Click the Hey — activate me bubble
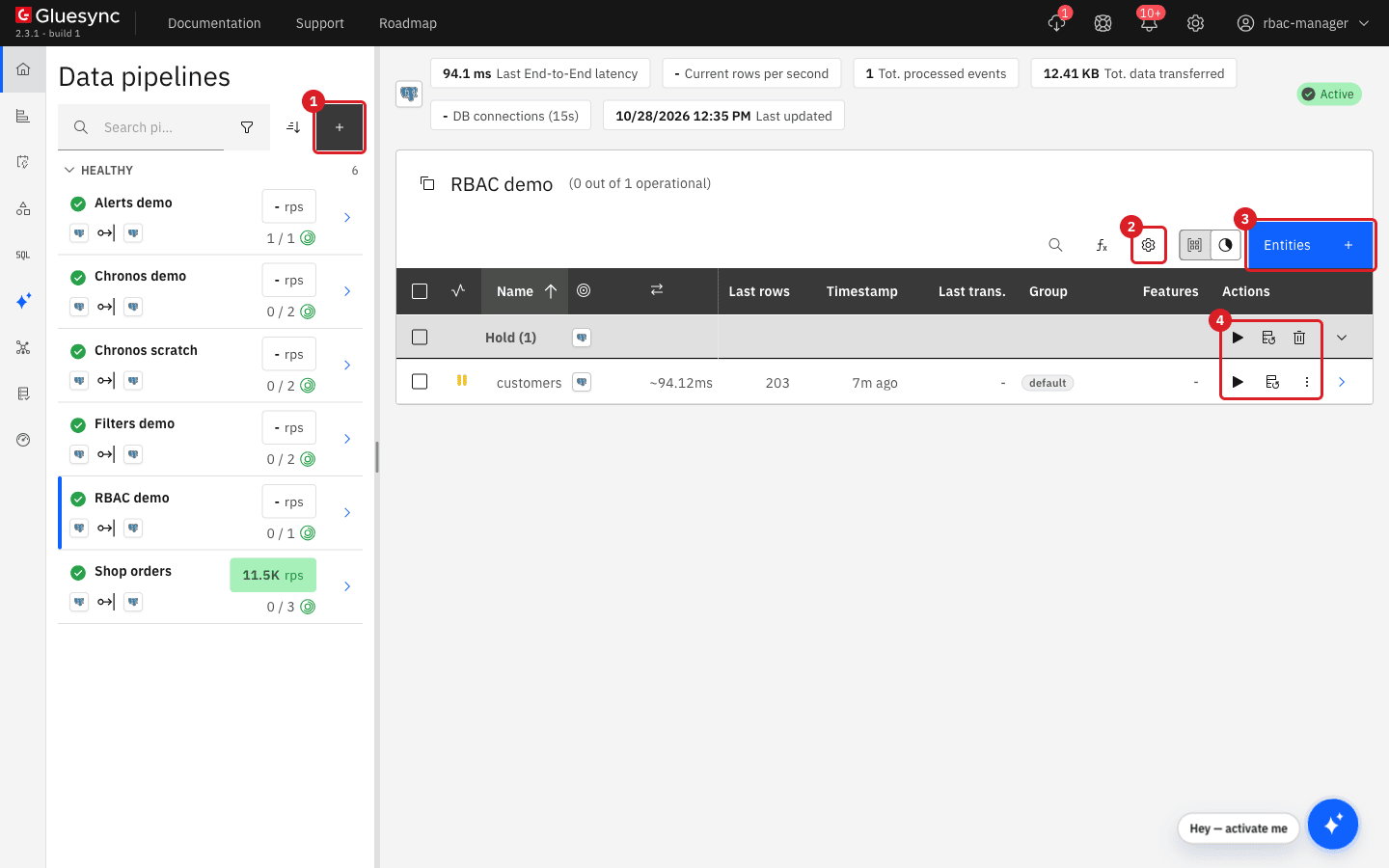This screenshot has height=868, width=1389. coord(1239,828)
